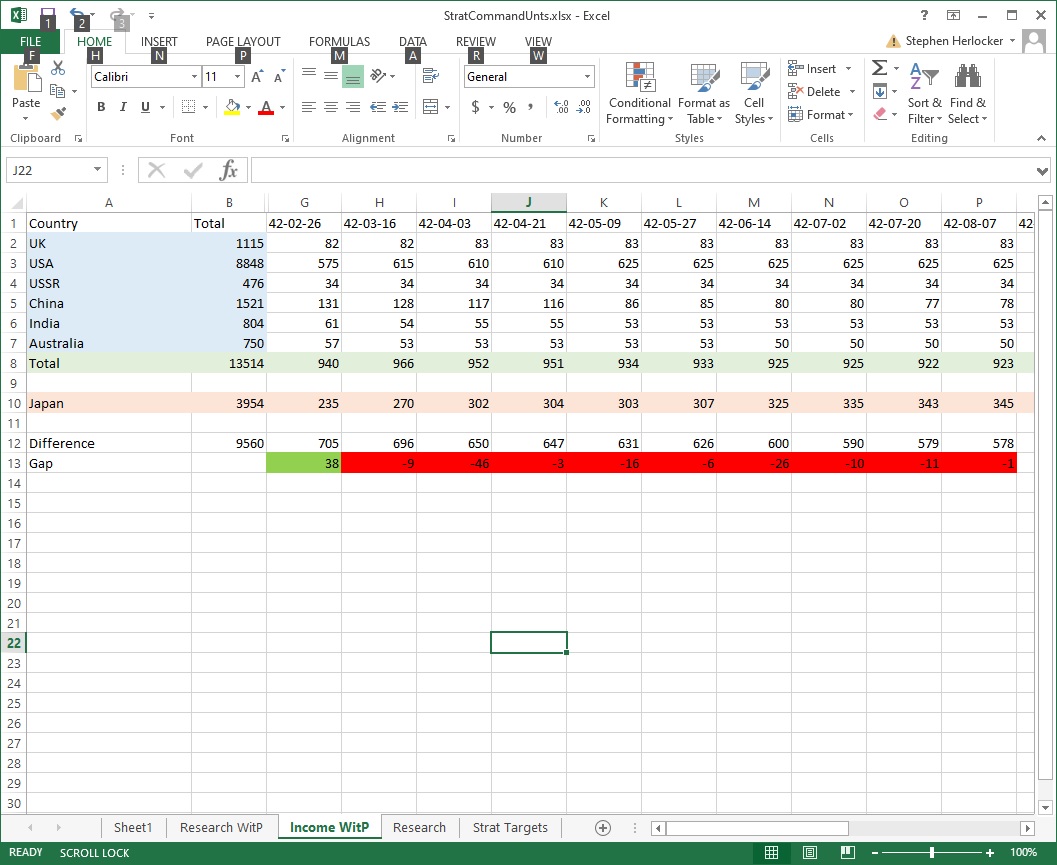Viewport: 1057px width, 865px height.
Task: Adjust the zoom slider handle
Action: [x=932, y=853]
